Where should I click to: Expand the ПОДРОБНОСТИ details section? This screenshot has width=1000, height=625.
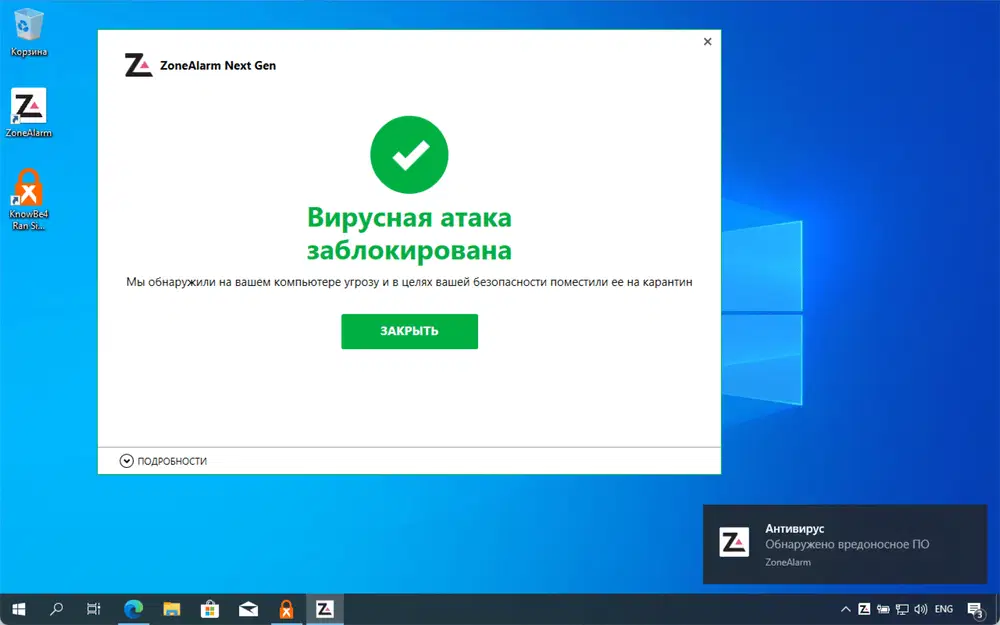pos(163,461)
